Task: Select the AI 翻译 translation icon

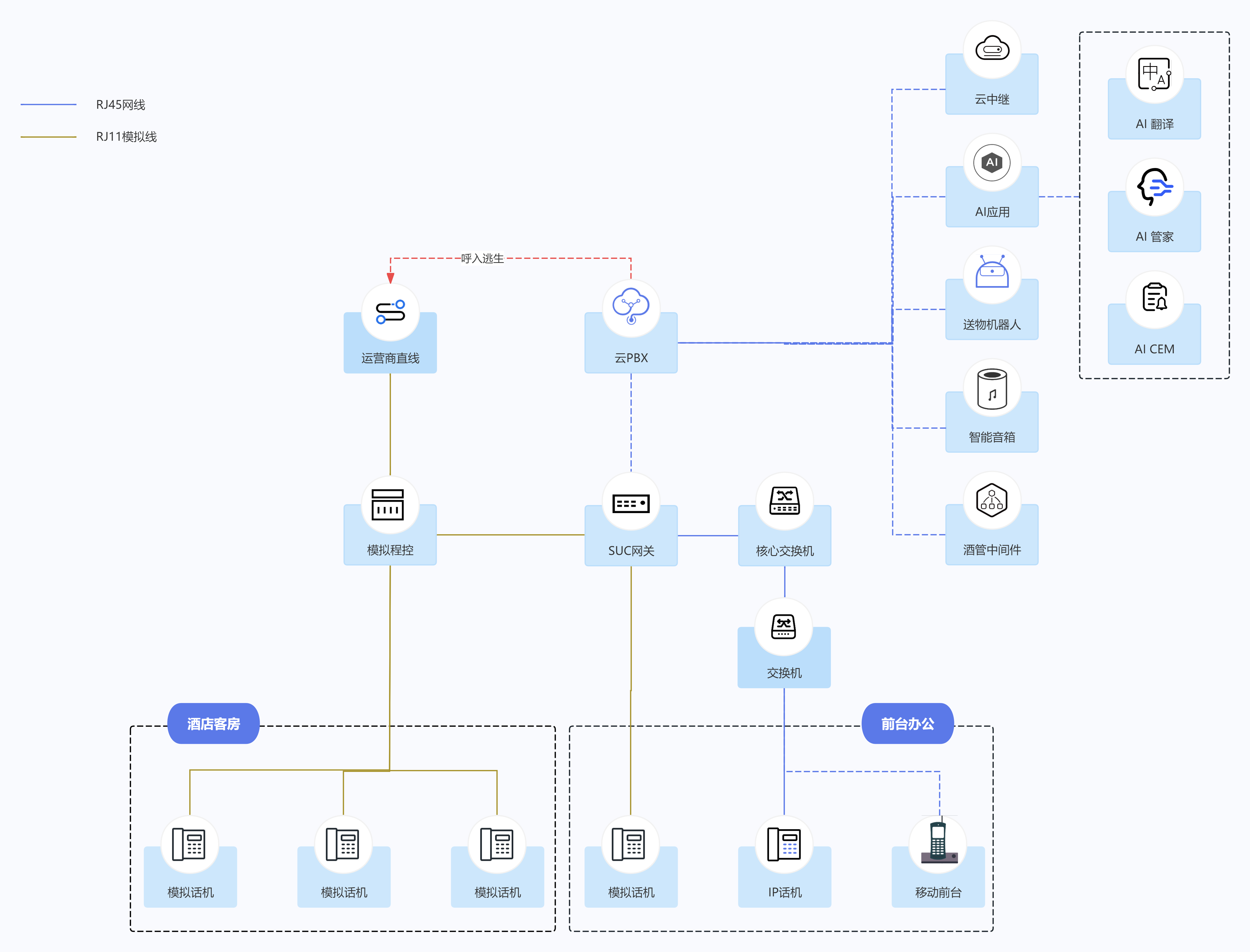Action: pos(1155,74)
